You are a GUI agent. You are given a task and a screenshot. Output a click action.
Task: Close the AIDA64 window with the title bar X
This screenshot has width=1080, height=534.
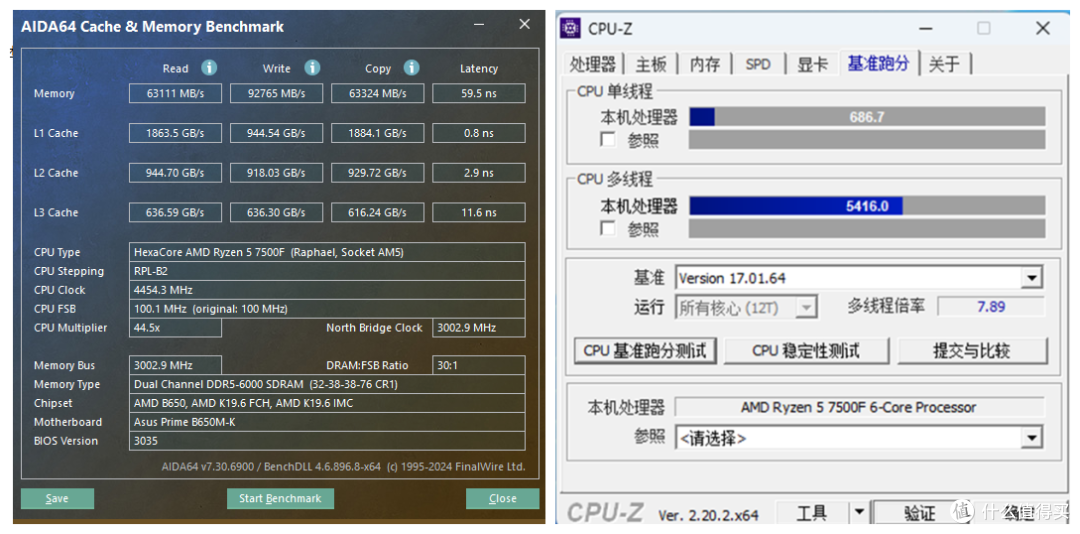524,24
